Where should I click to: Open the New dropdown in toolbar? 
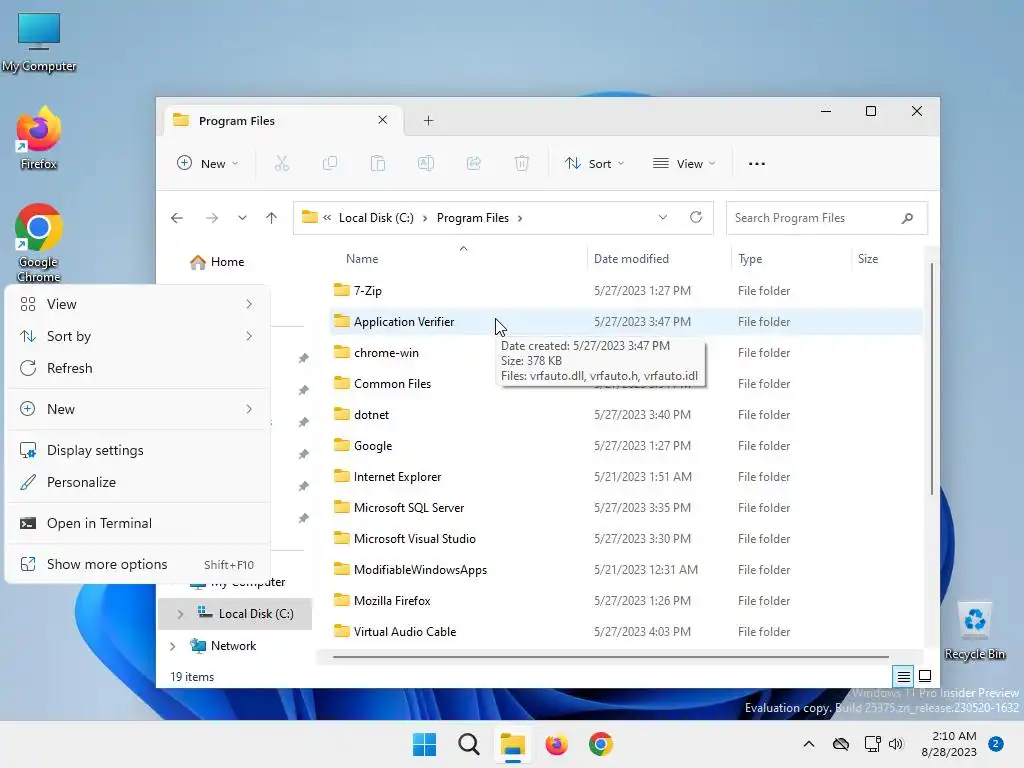pyautogui.click(x=208, y=163)
